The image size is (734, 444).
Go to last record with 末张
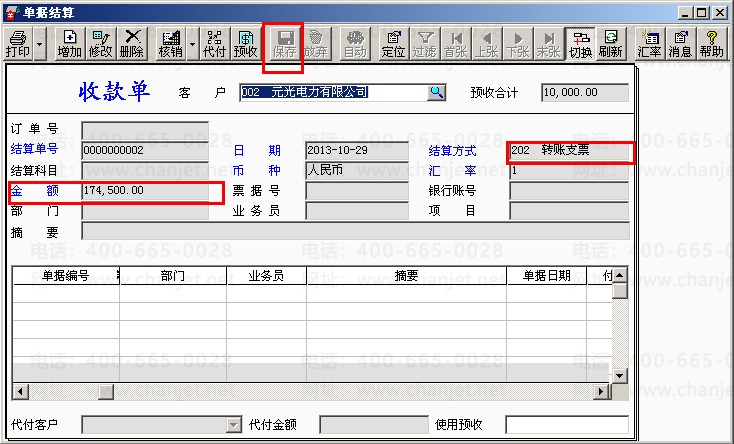coord(549,44)
